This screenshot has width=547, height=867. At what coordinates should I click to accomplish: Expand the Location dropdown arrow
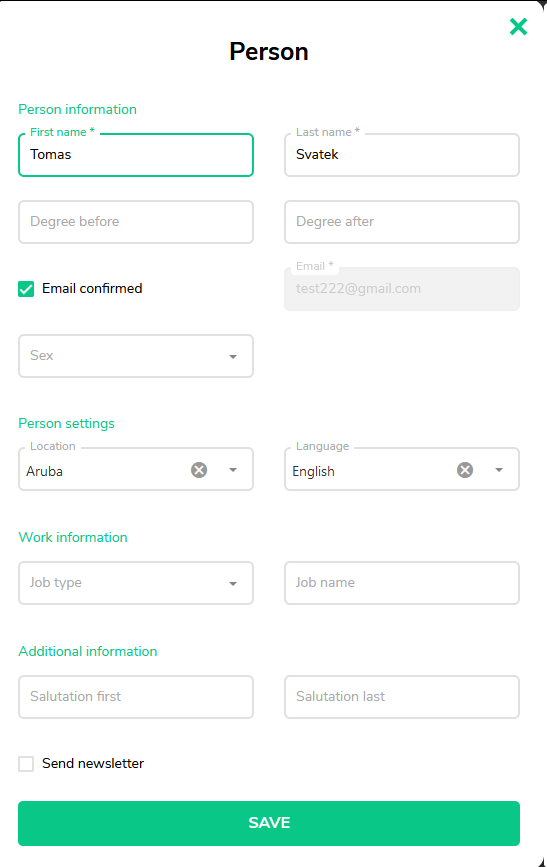tap(233, 470)
